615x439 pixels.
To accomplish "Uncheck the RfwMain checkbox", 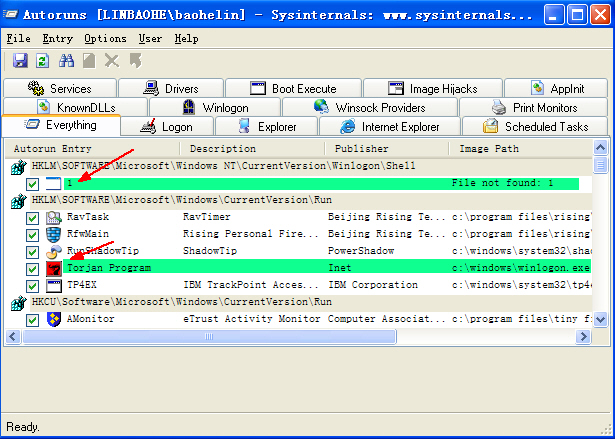I will [32, 235].
